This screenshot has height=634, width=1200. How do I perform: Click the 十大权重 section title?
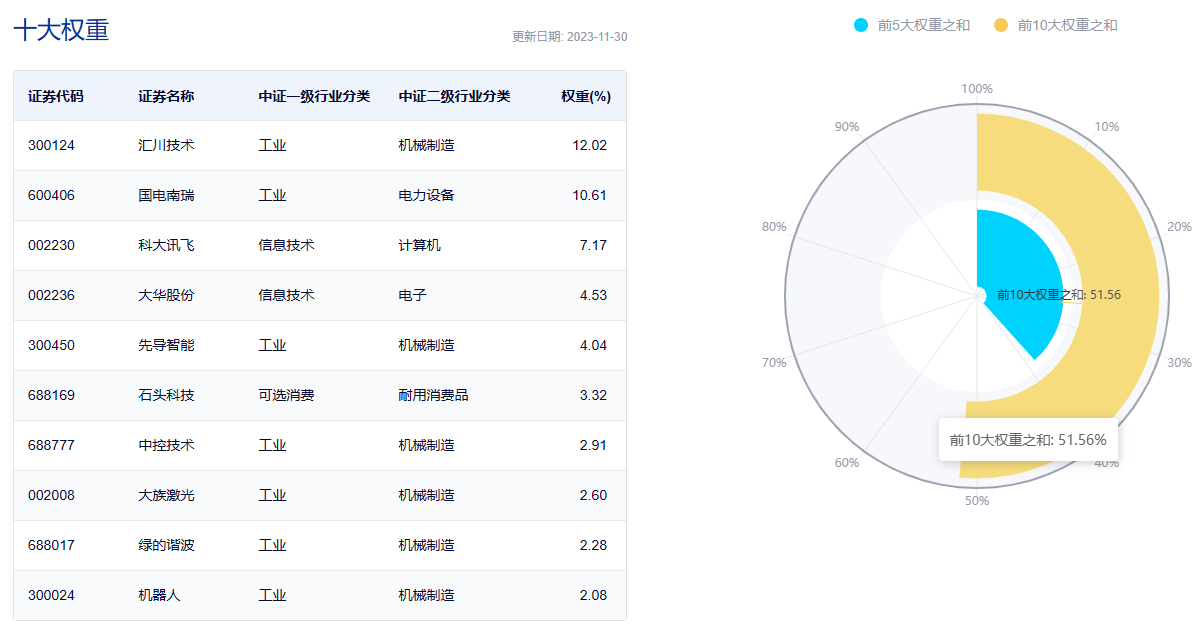coord(61,29)
